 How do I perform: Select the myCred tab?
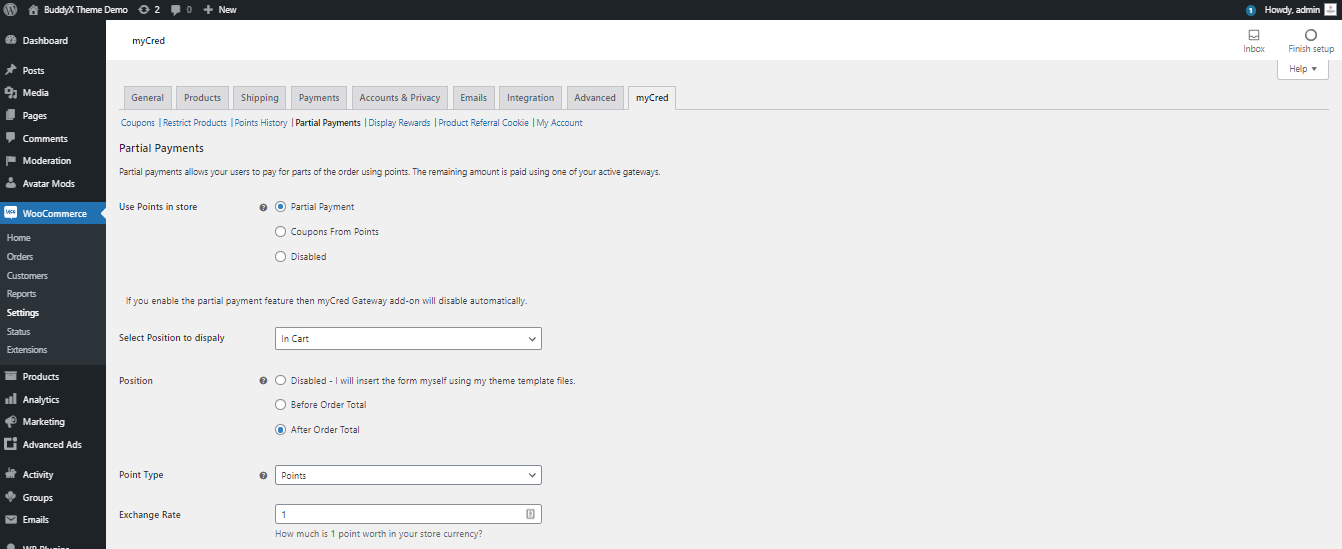tap(652, 97)
